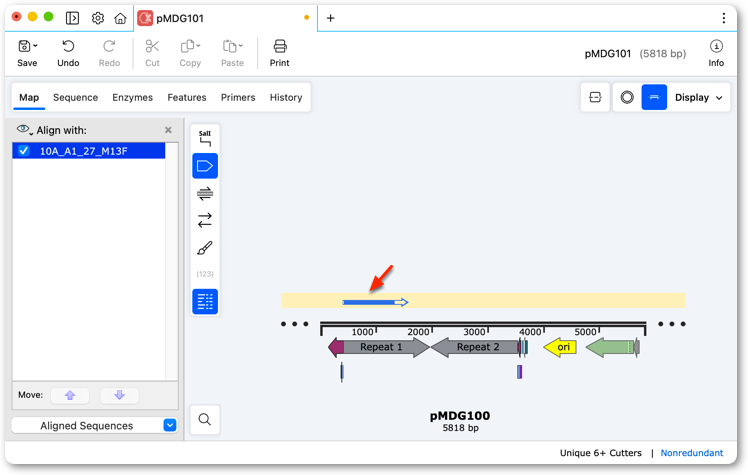The image size is (748, 475).
Task: Click the two opposing arrows icon
Action: tap(205, 220)
